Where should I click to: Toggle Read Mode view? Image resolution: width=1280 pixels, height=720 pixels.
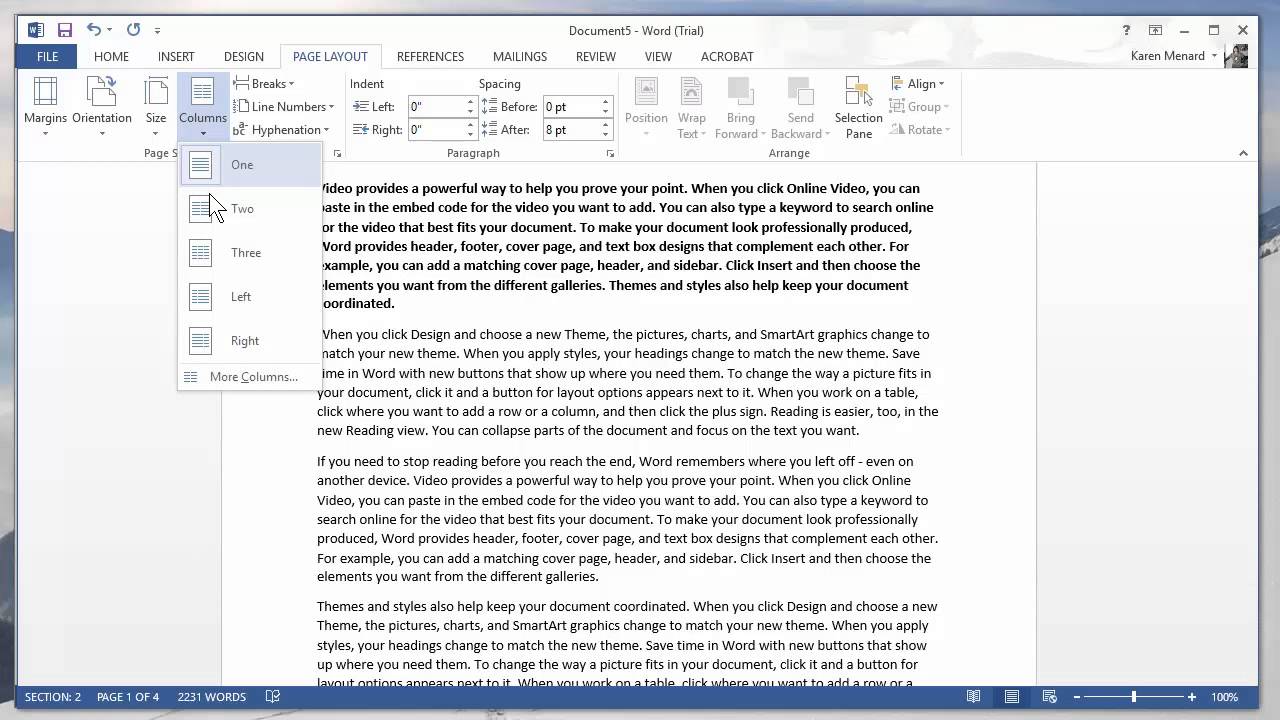click(x=973, y=697)
